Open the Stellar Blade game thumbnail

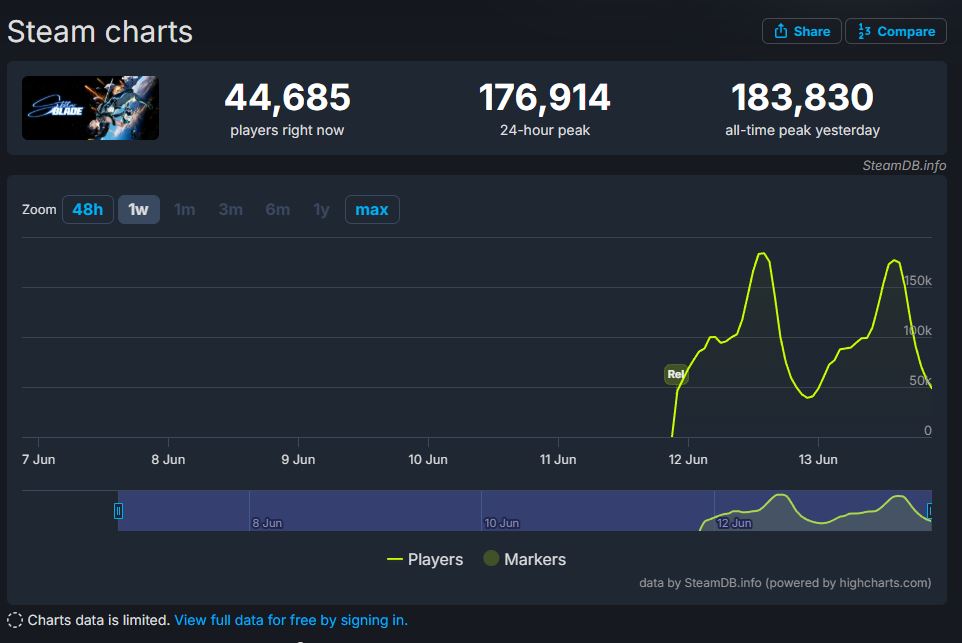coord(90,108)
